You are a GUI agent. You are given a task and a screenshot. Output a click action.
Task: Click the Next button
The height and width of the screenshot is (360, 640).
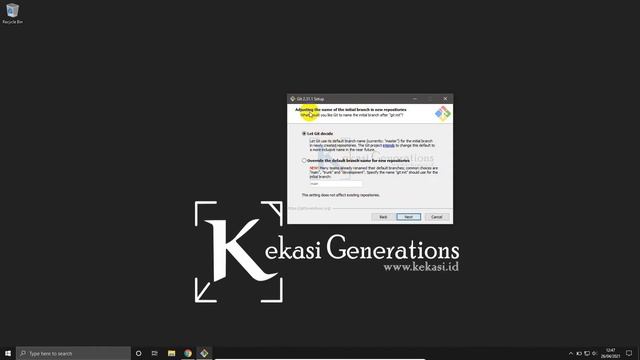point(409,217)
